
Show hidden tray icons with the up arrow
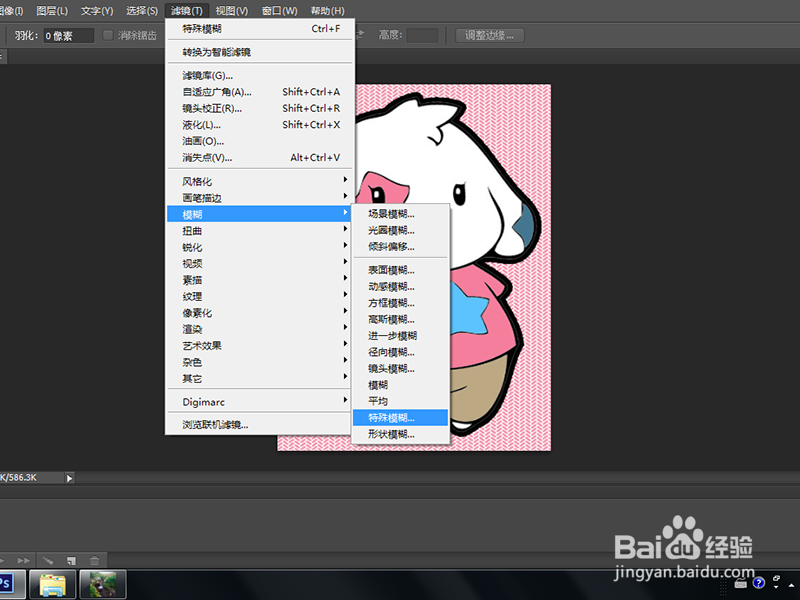coord(792,585)
